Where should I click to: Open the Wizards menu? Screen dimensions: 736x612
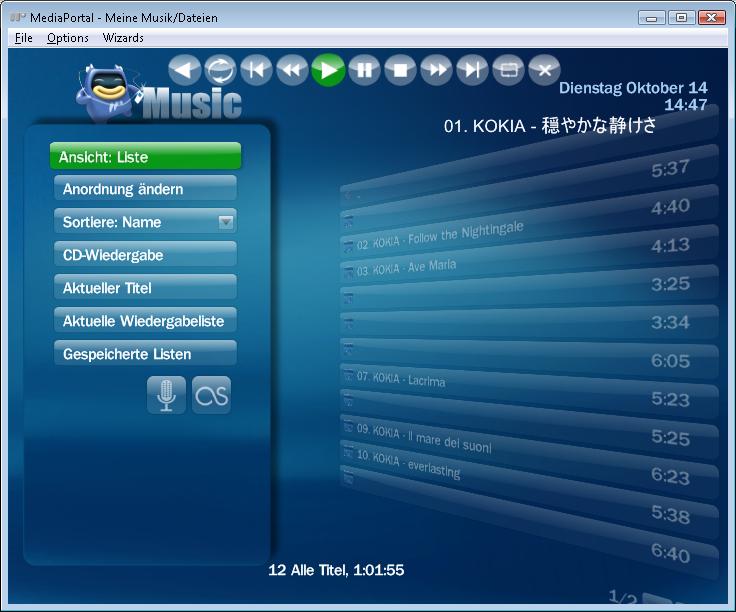point(123,38)
